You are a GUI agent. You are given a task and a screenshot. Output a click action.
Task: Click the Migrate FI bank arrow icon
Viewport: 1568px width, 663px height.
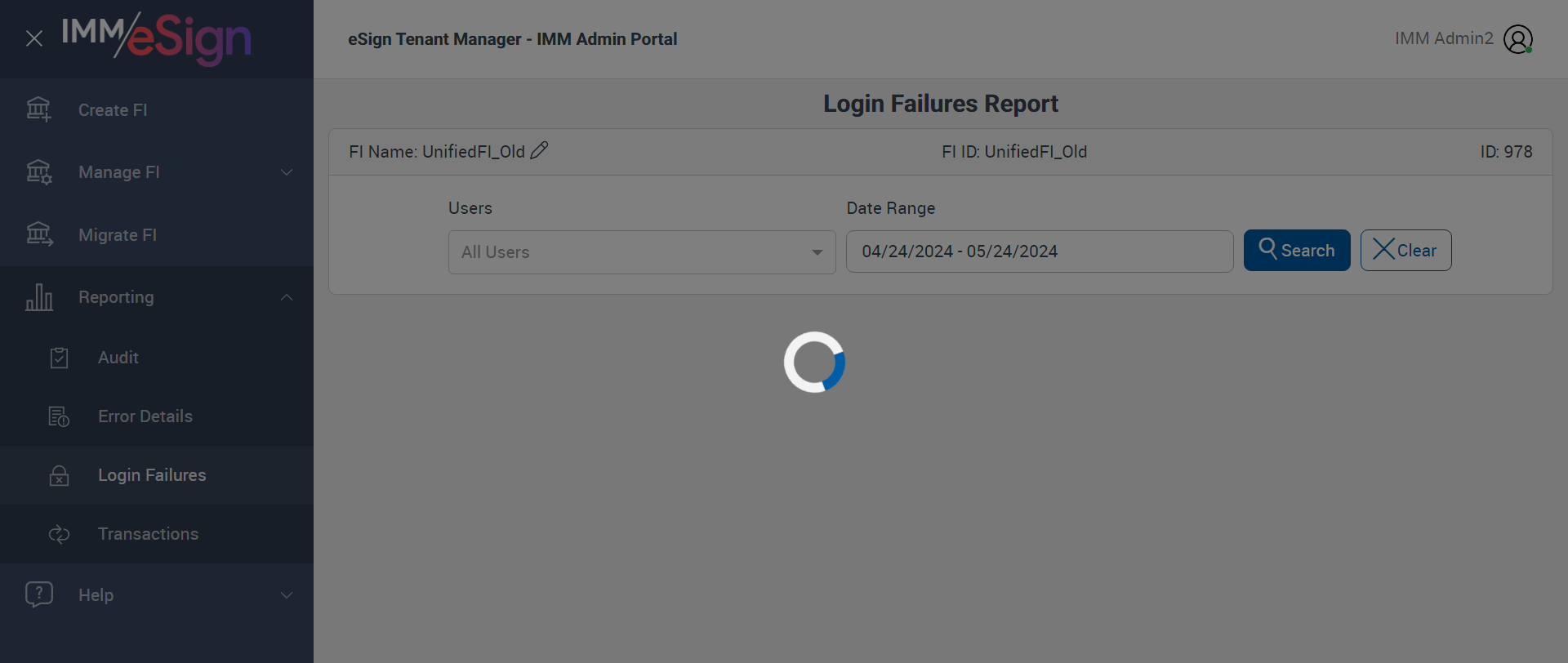[38, 234]
